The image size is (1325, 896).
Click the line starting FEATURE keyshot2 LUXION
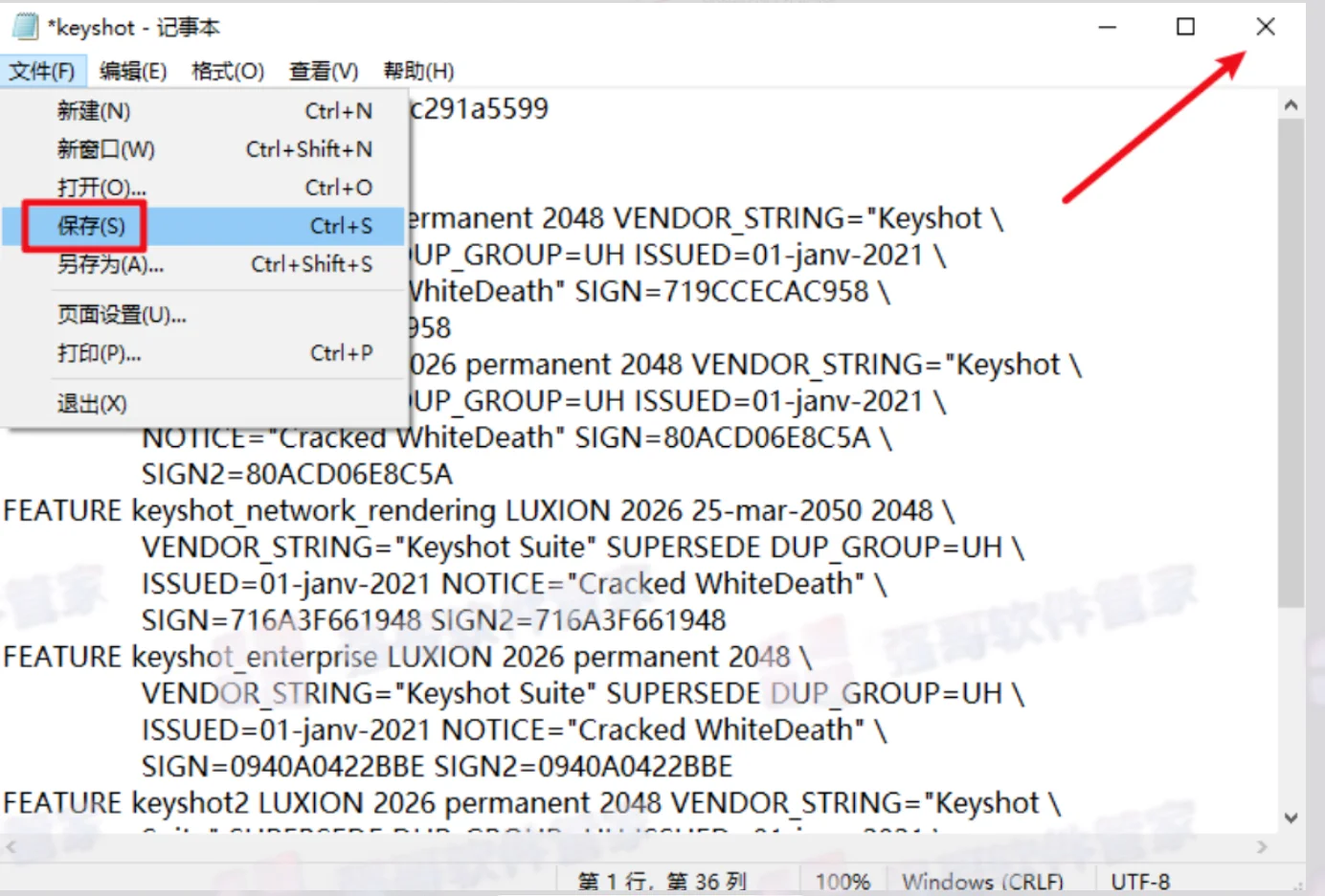(x=531, y=803)
